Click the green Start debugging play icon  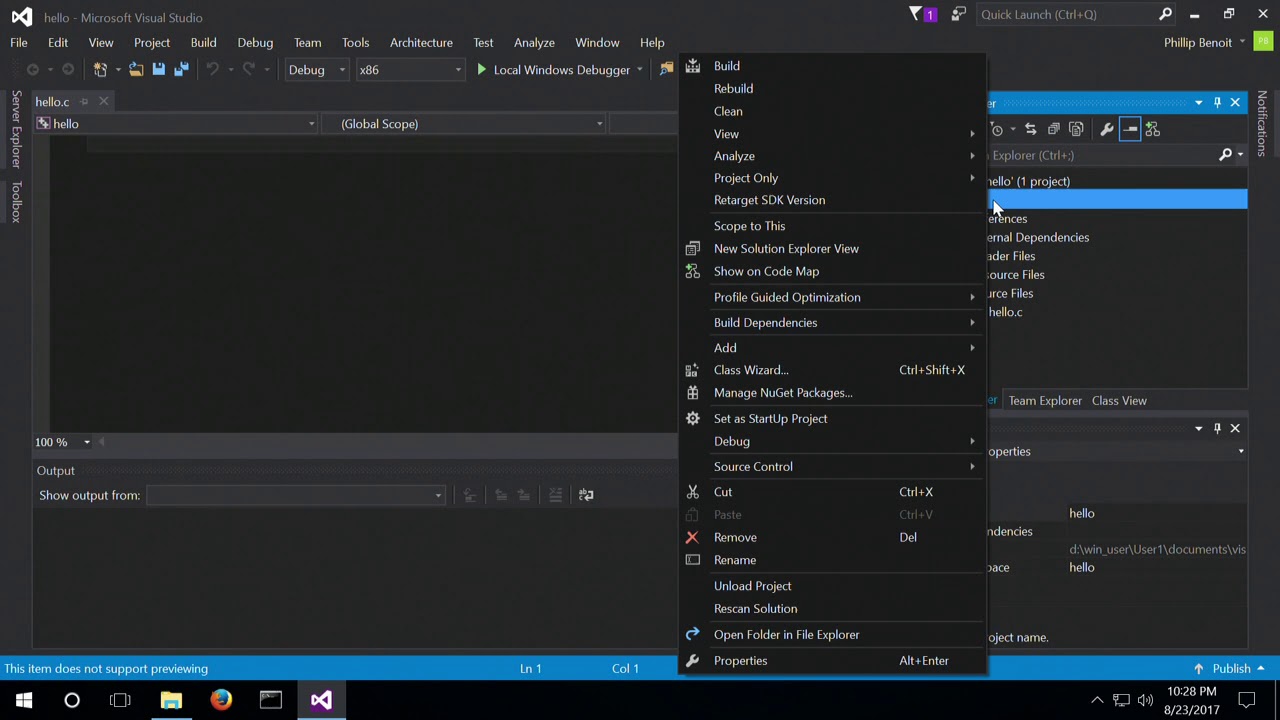click(x=482, y=70)
